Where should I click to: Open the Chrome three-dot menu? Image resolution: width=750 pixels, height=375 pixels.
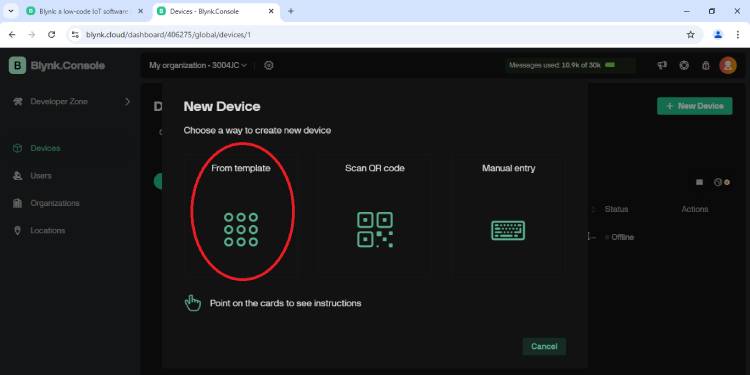point(738,34)
